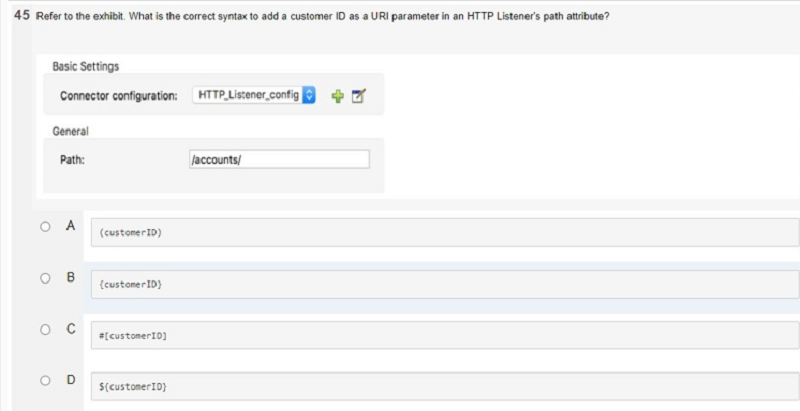Click the Connector configuration label
This screenshot has width=800, height=411.
(x=119, y=96)
